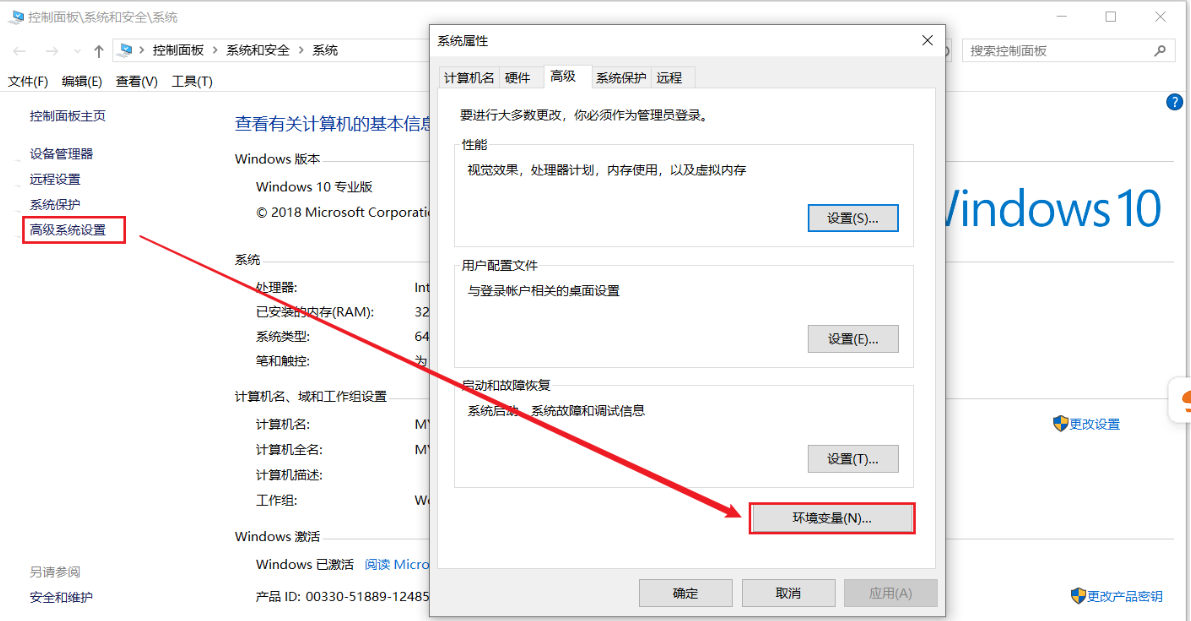1191x621 pixels.
Task: Click the 更改产品密钥 link
Action: point(1125,596)
